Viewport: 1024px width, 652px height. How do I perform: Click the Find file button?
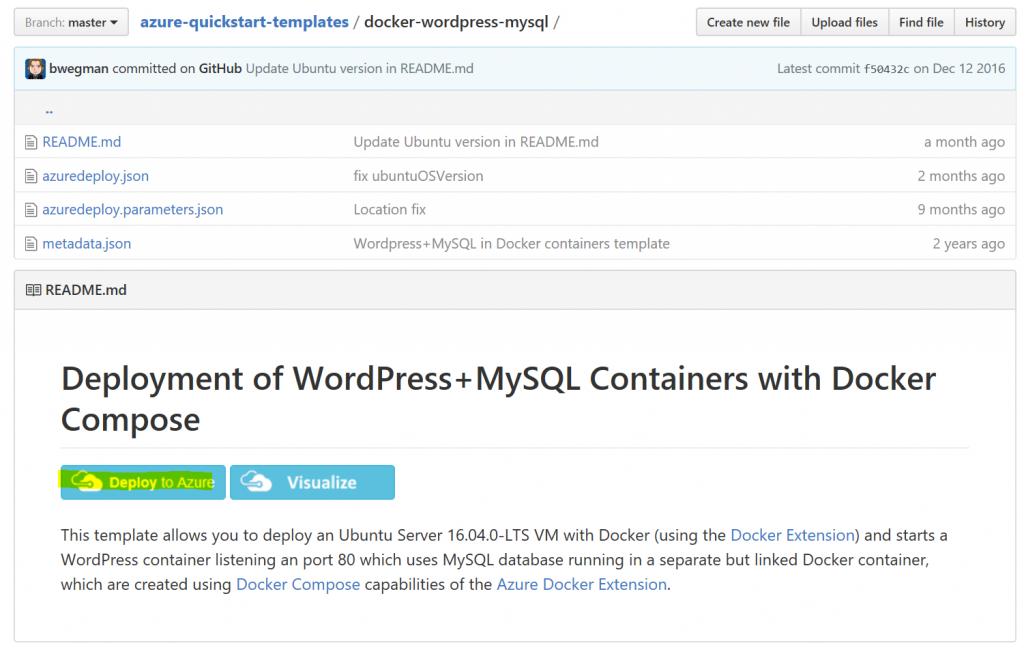point(921,22)
